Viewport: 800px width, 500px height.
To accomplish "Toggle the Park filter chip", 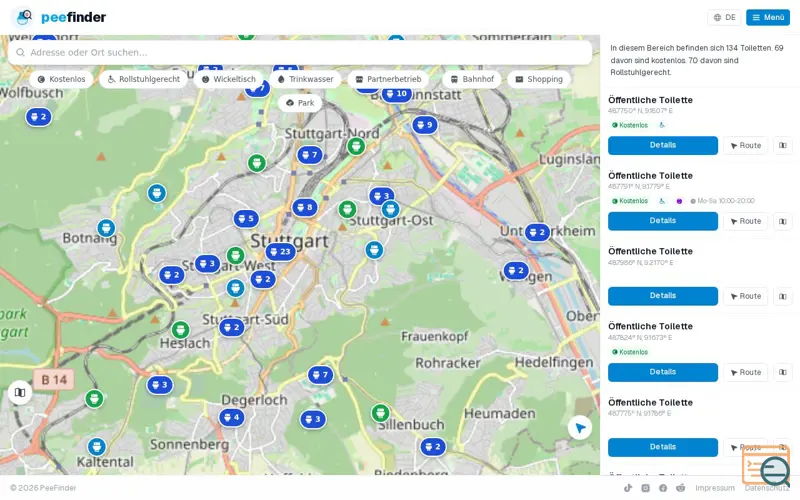I will click(x=300, y=103).
